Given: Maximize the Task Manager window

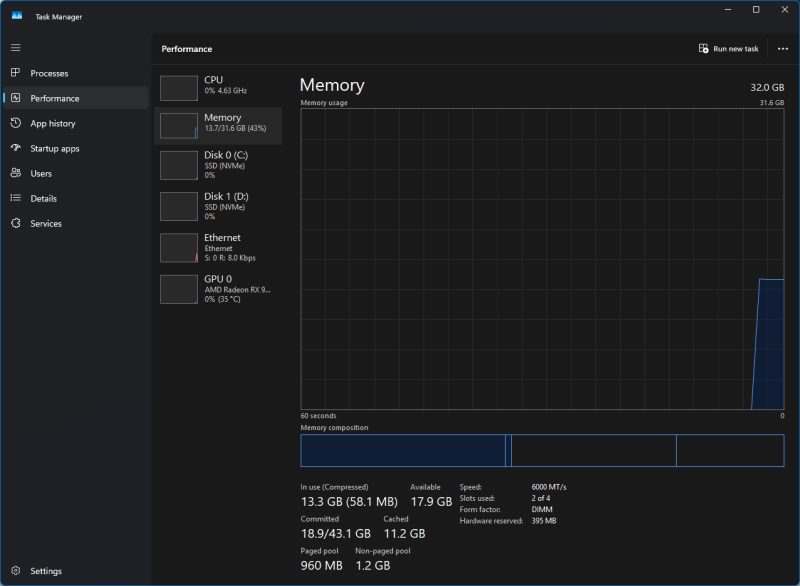Looking at the screenshot, I should click(x=756, y=10).
